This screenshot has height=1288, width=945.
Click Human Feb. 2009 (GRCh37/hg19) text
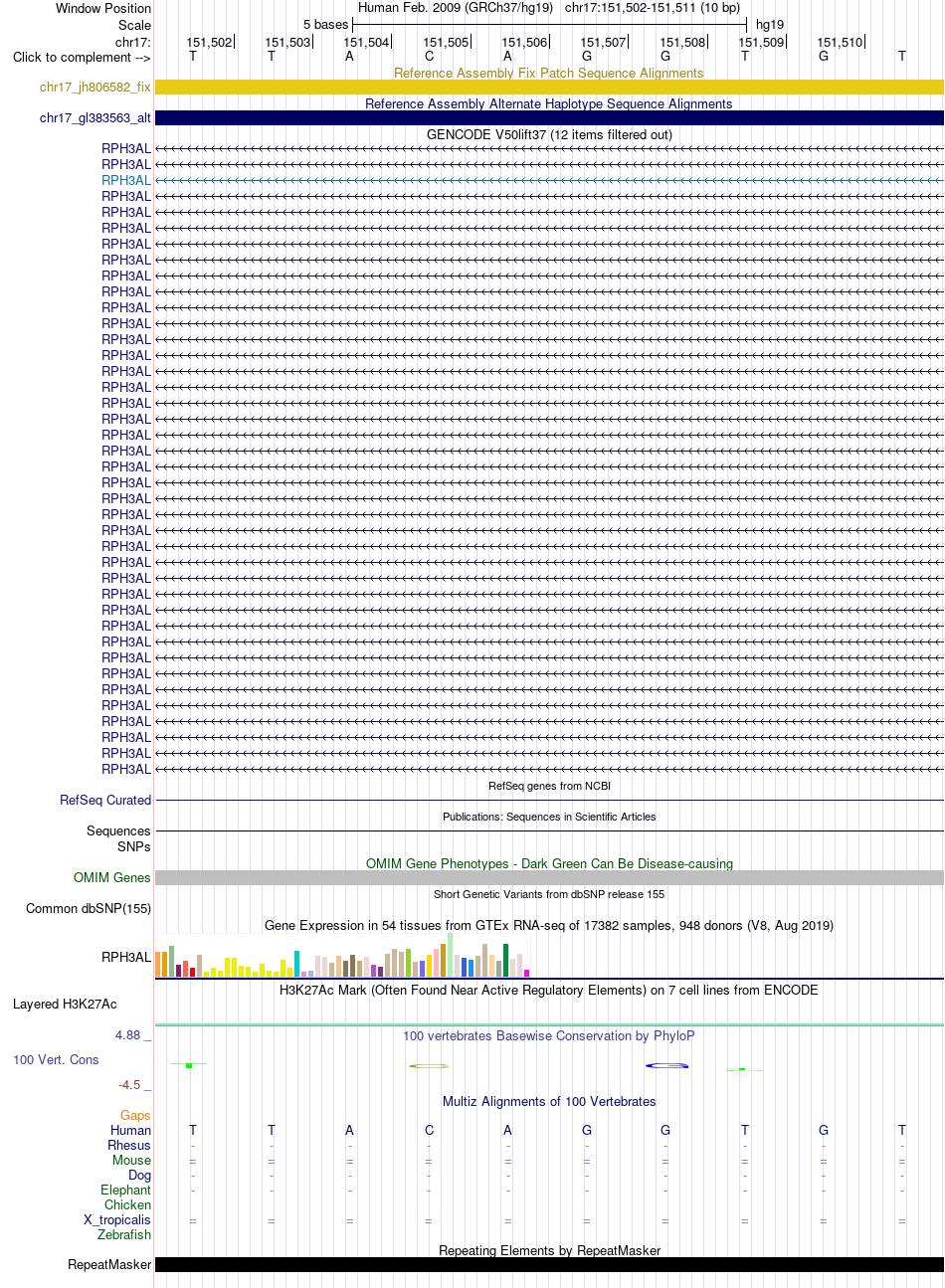[x=456, y=8]
